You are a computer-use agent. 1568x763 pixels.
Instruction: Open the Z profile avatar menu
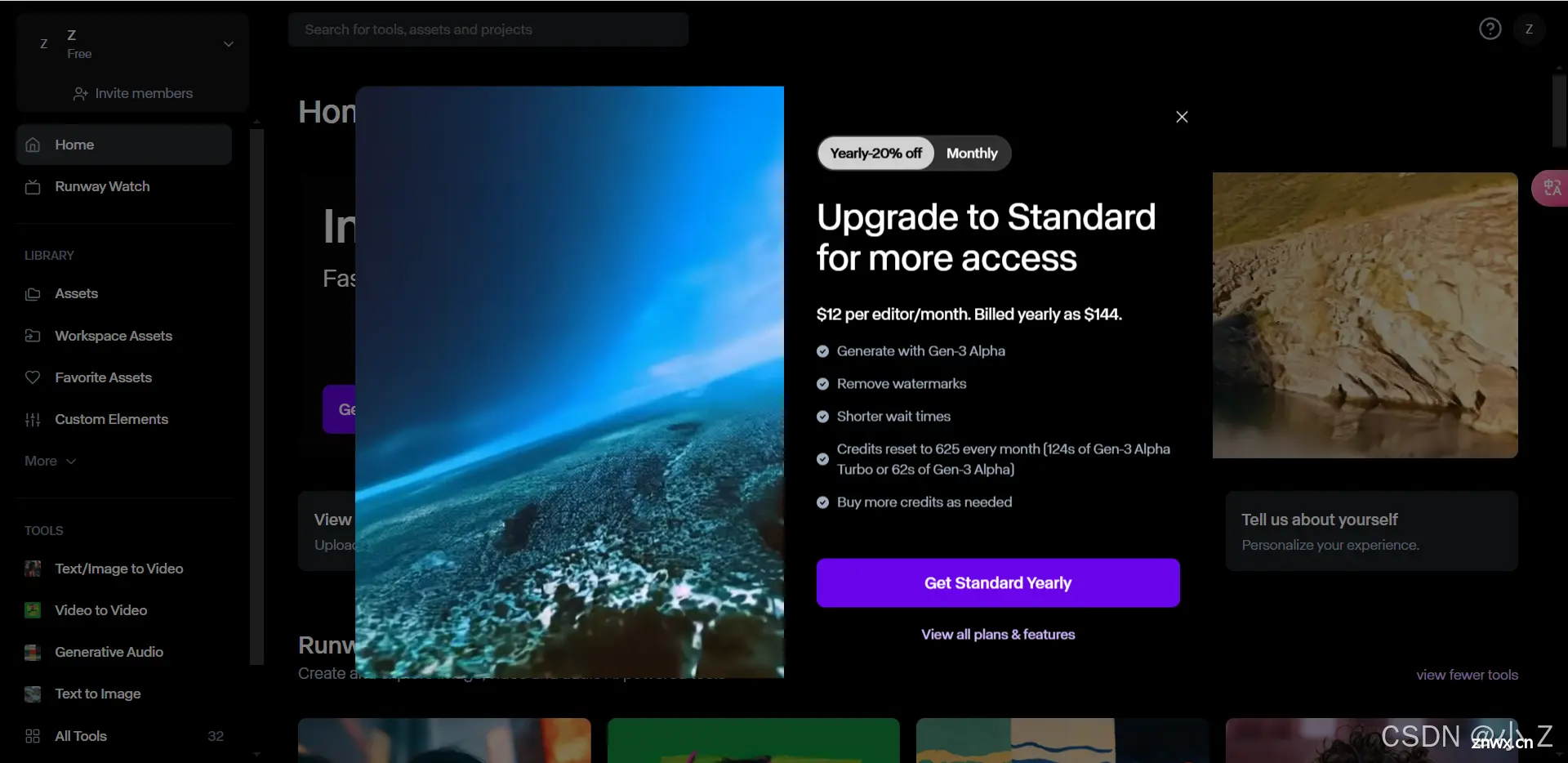coord(1529,29)
